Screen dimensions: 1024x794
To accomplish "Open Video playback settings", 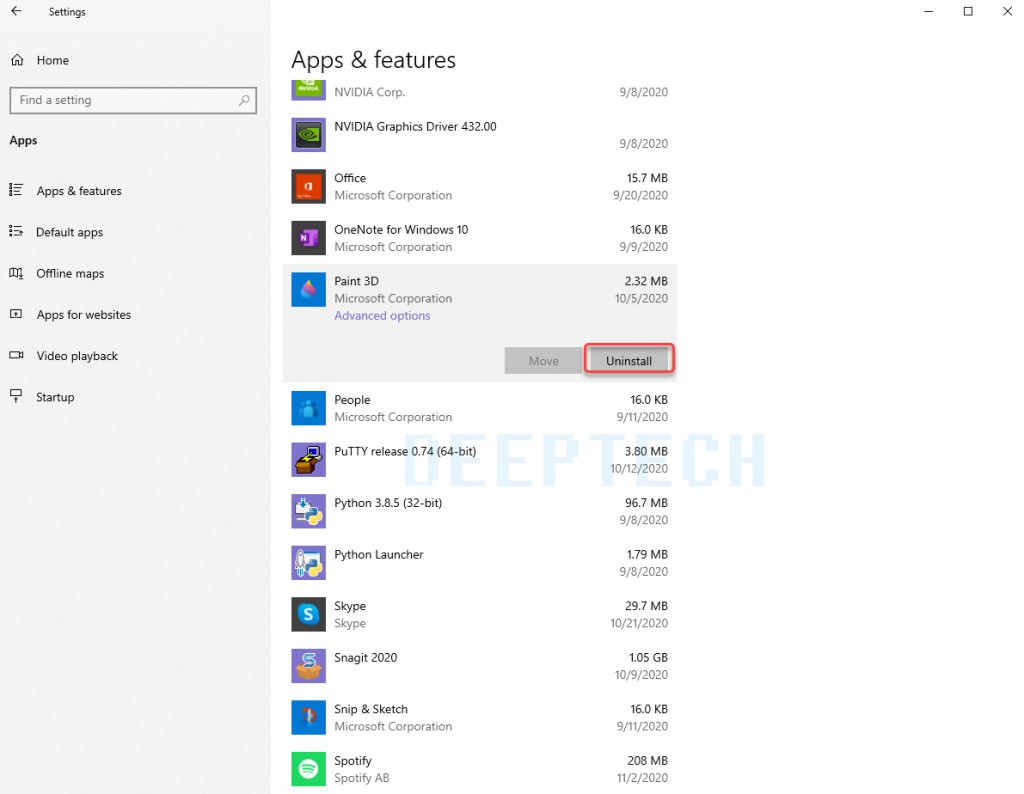I will (x=77, y=356).
